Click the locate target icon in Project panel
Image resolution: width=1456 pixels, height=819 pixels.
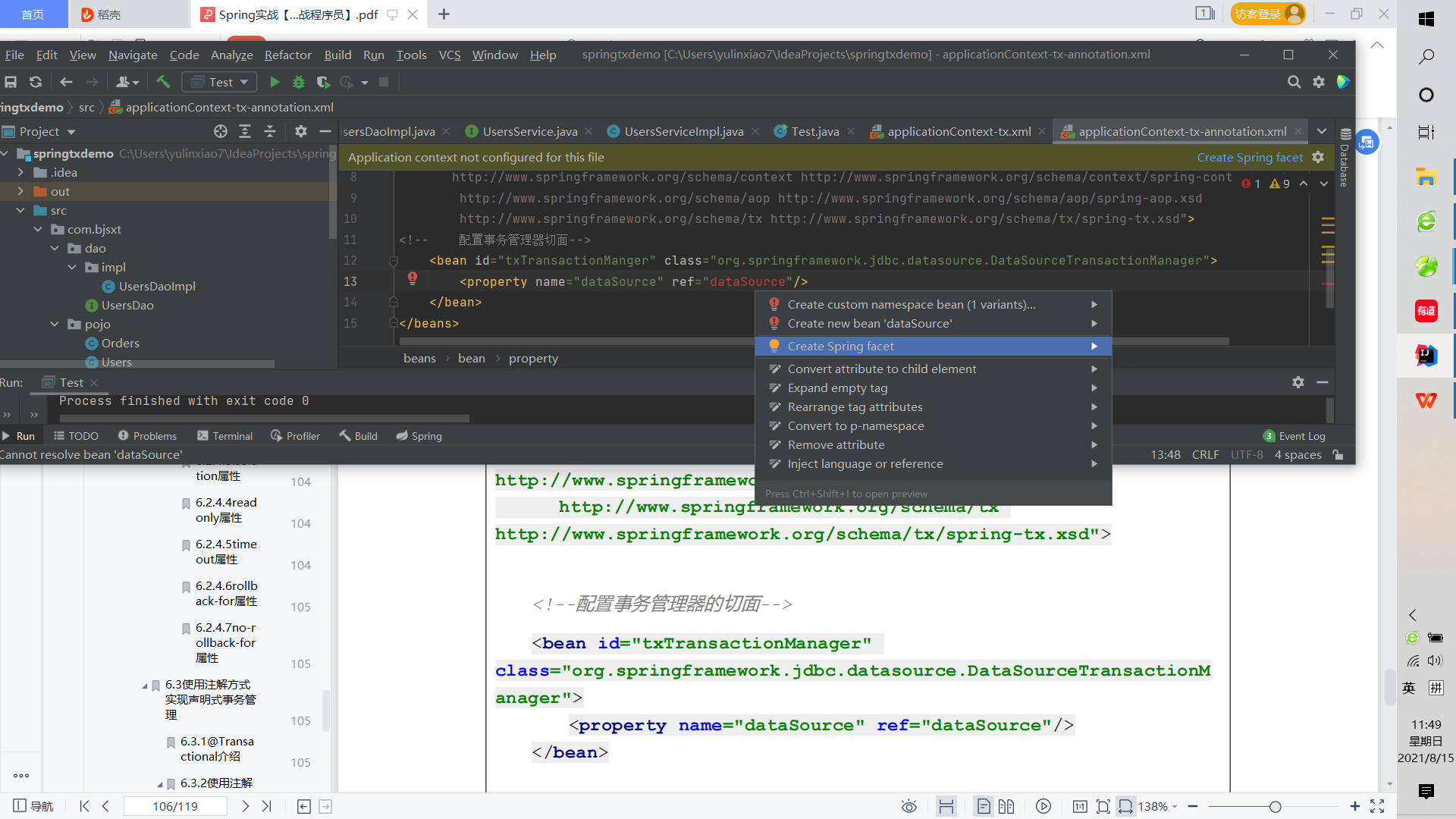(x=221, y=131)
